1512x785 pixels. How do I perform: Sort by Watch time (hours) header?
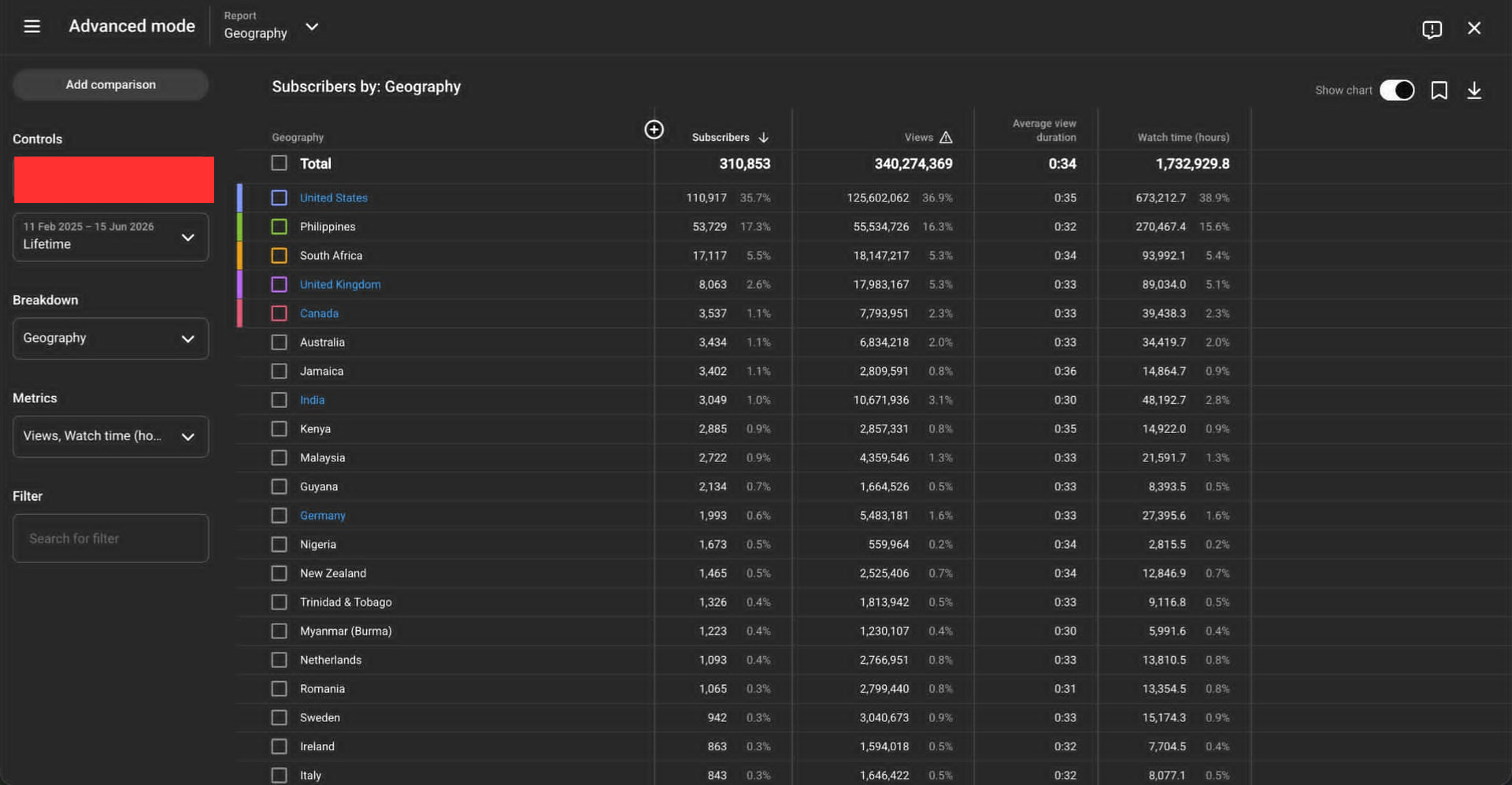pos(1183,137)
